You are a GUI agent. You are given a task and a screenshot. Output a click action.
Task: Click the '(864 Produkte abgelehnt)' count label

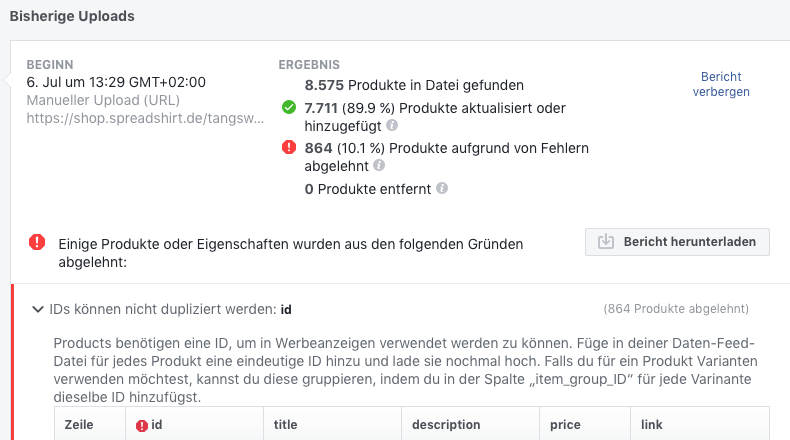tap(676, 309)
